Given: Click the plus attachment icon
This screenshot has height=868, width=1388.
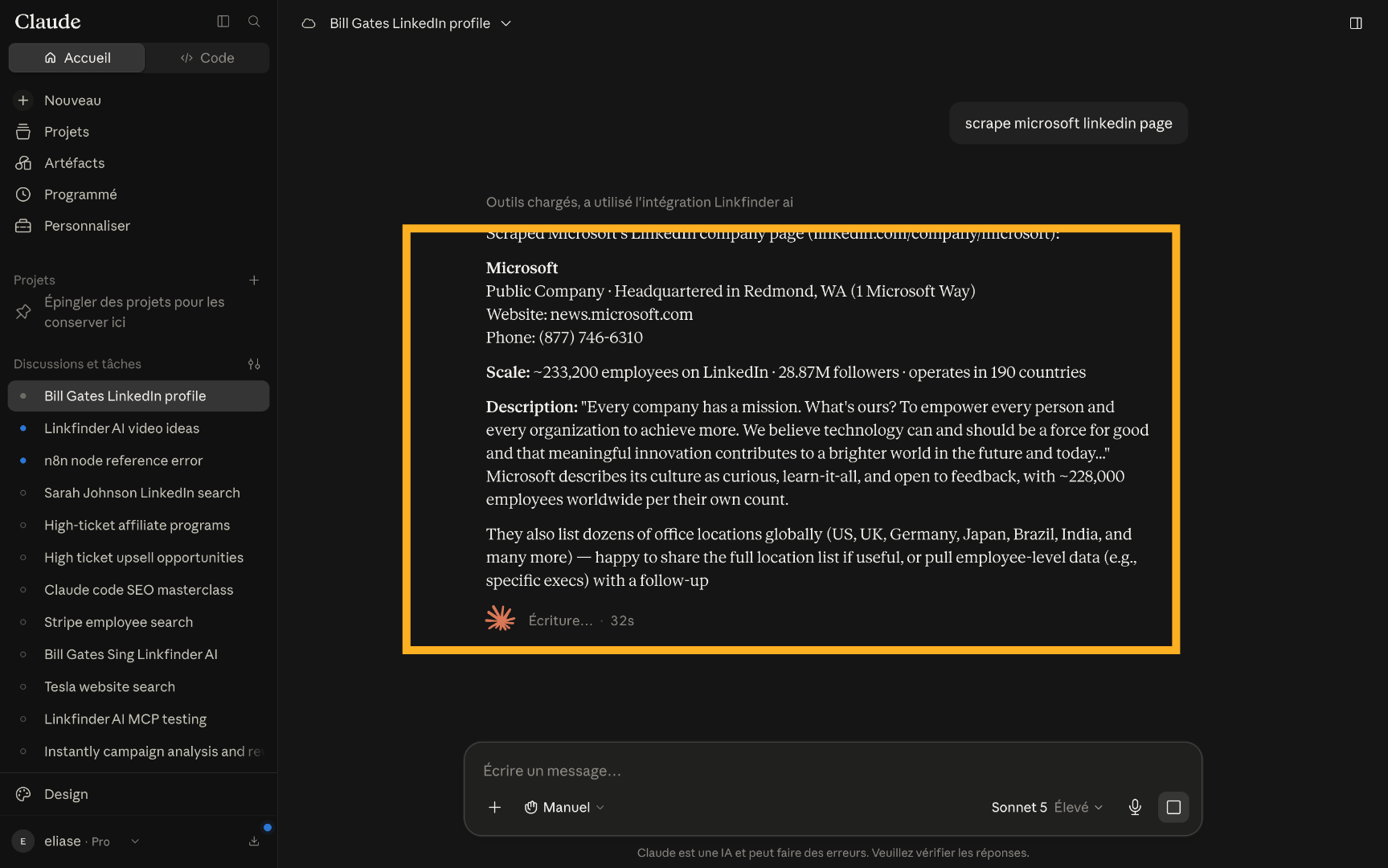Looking at the screenshot, I should tap(495, 807).
